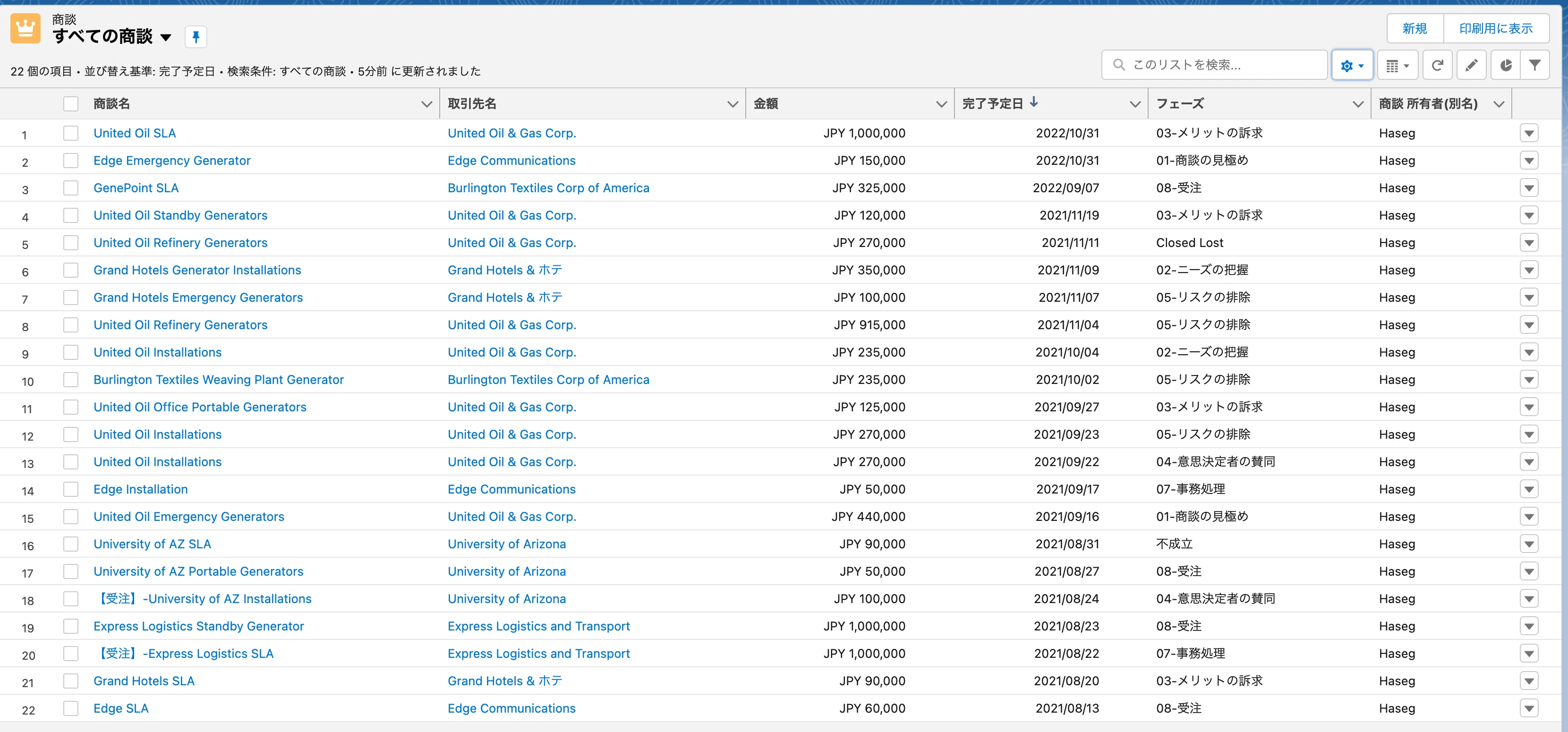The image size is (1568, 732).
Task: Check the Edge Installation row
Action: [x=71, y=489]
